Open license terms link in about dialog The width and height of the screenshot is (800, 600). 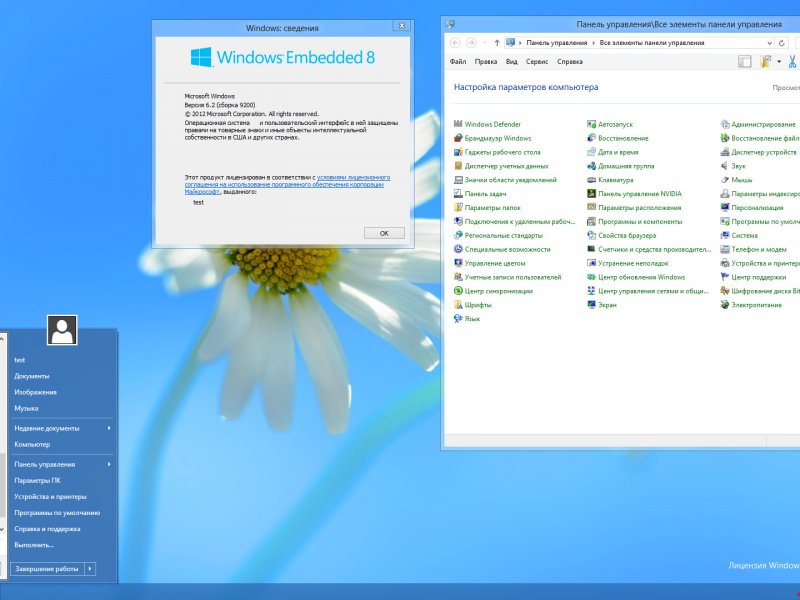[x=287, y=184]
